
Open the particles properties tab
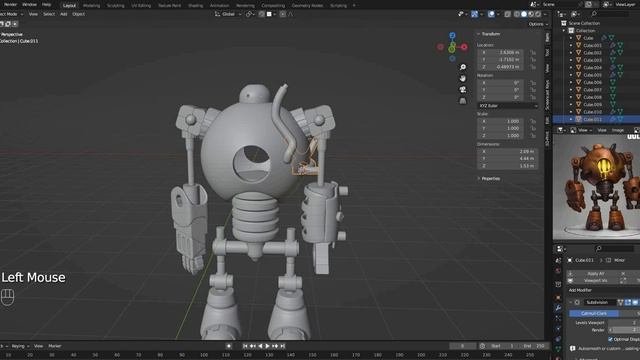(558, 318)
